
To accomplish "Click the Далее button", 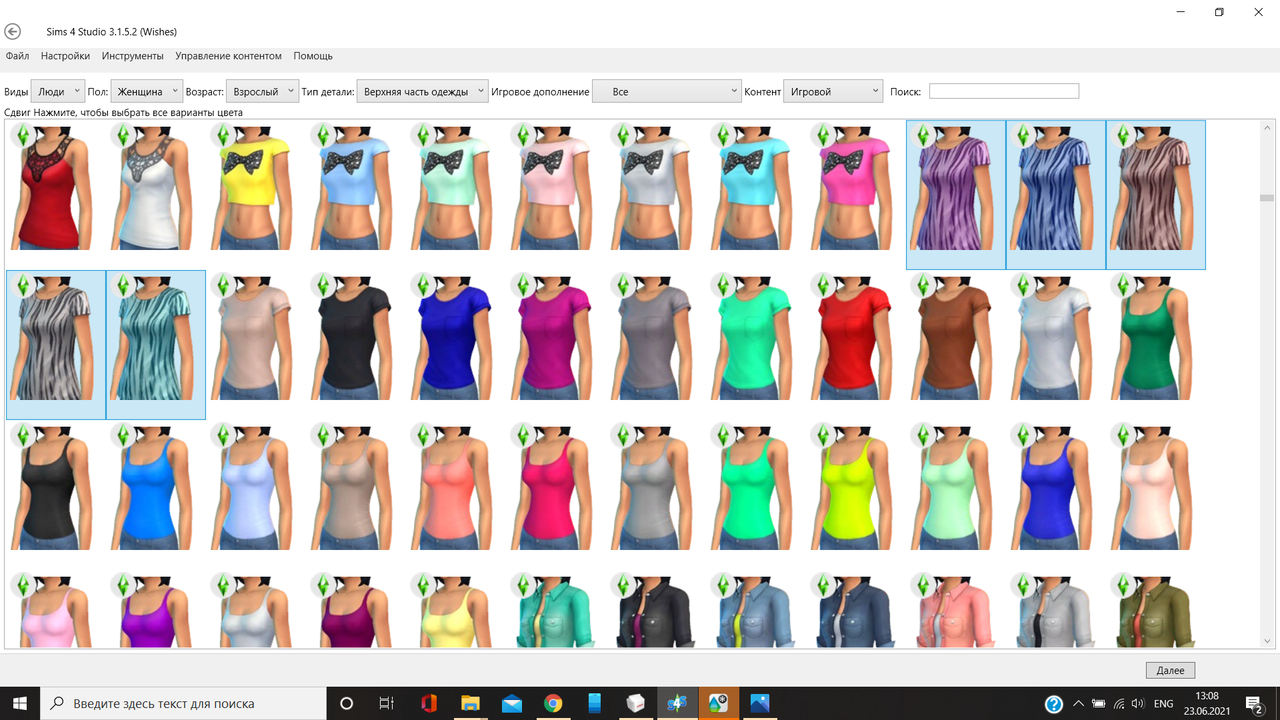I will [1170, 670].
